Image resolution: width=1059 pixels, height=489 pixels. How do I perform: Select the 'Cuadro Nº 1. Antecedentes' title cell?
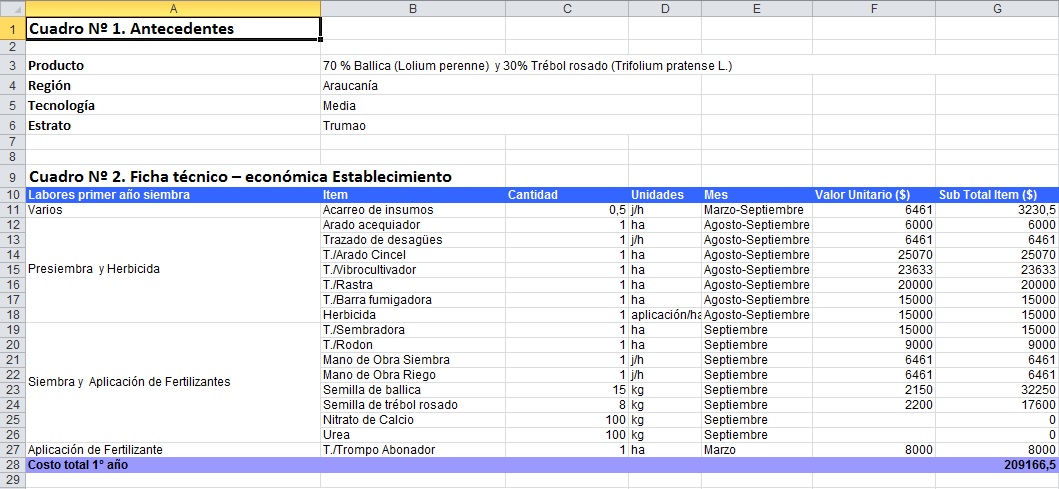click(x=172, y=29)
